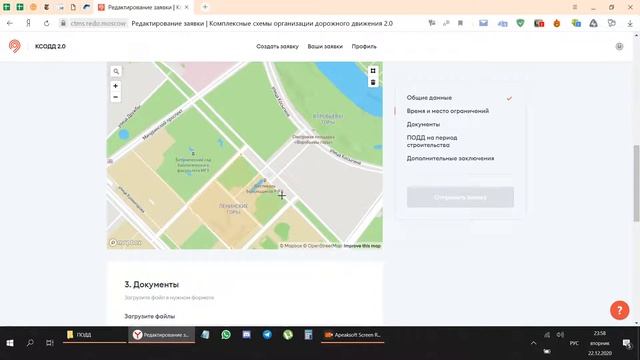Zoom in on the map with plus

116,86
